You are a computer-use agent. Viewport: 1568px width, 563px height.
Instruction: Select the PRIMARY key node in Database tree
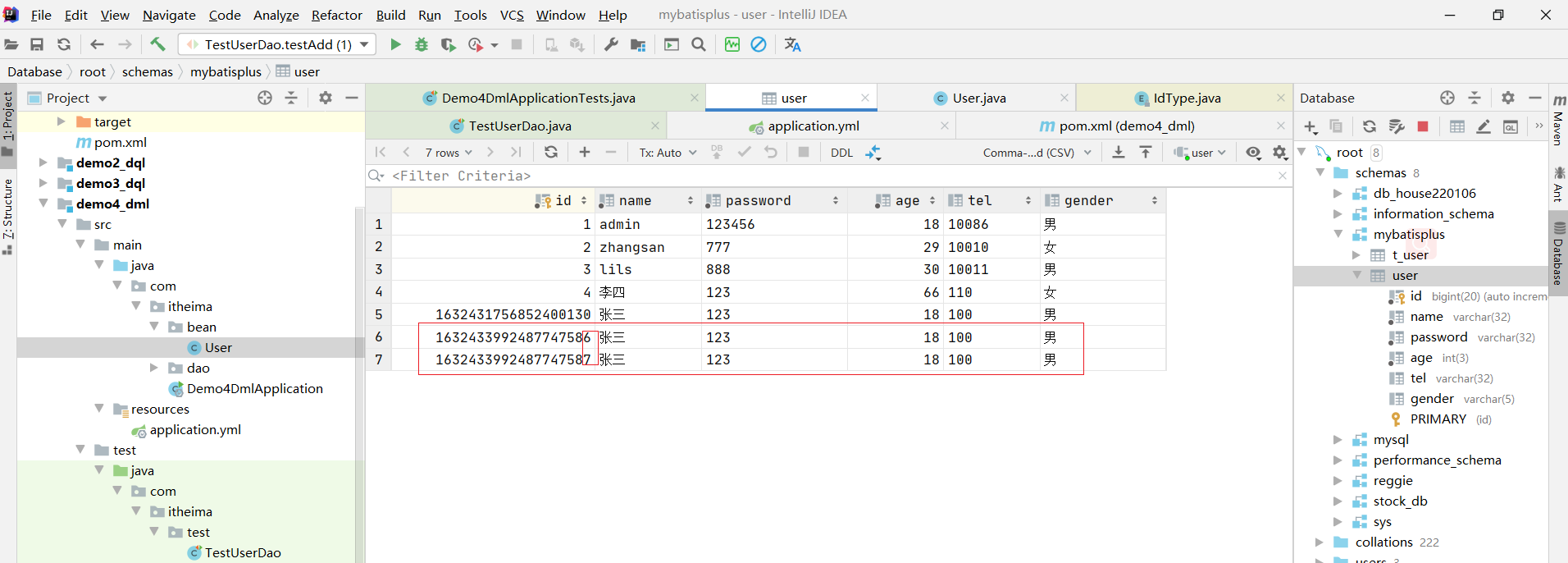(x=1438, y=419)
